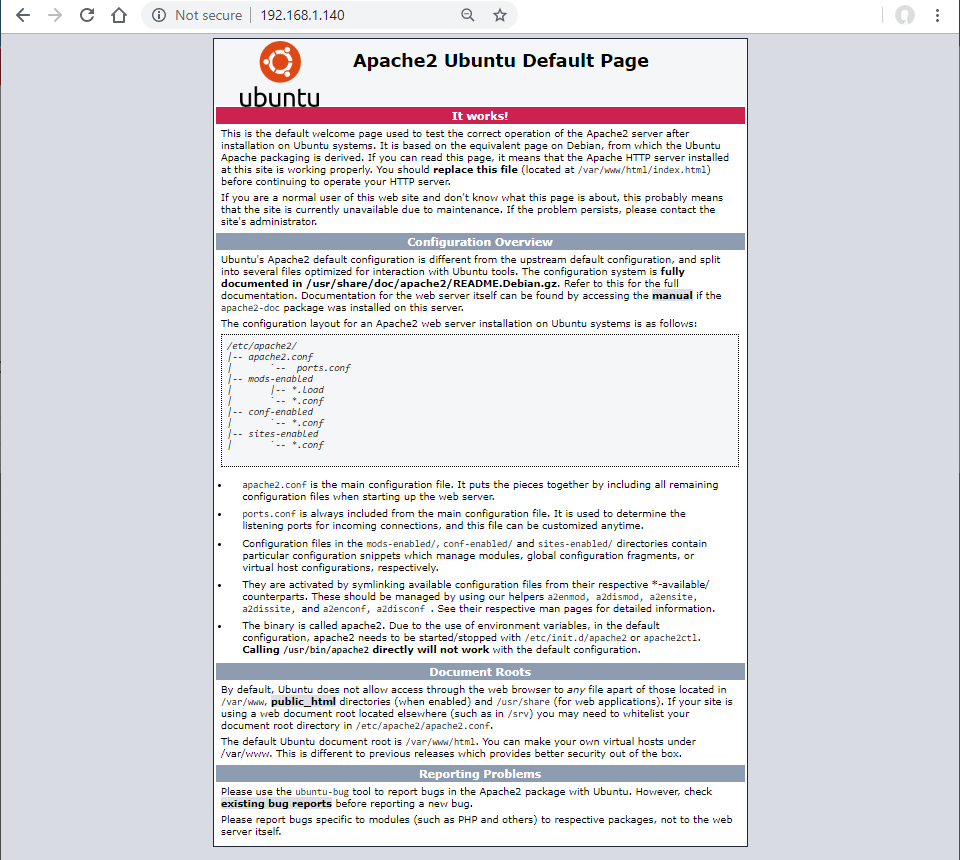The width and height of the screenshot is (960, 860).
Task: View site info via Not secure icon
Action: pos(159,15)
